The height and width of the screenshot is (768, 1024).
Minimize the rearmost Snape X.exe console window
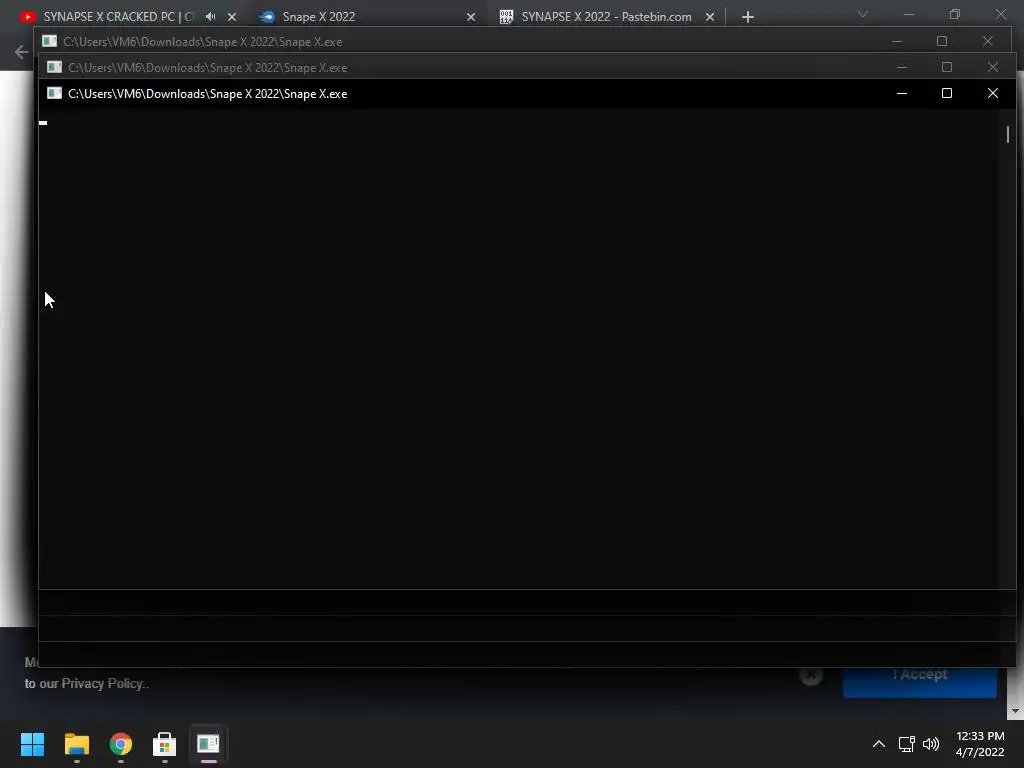click(897, 41)
